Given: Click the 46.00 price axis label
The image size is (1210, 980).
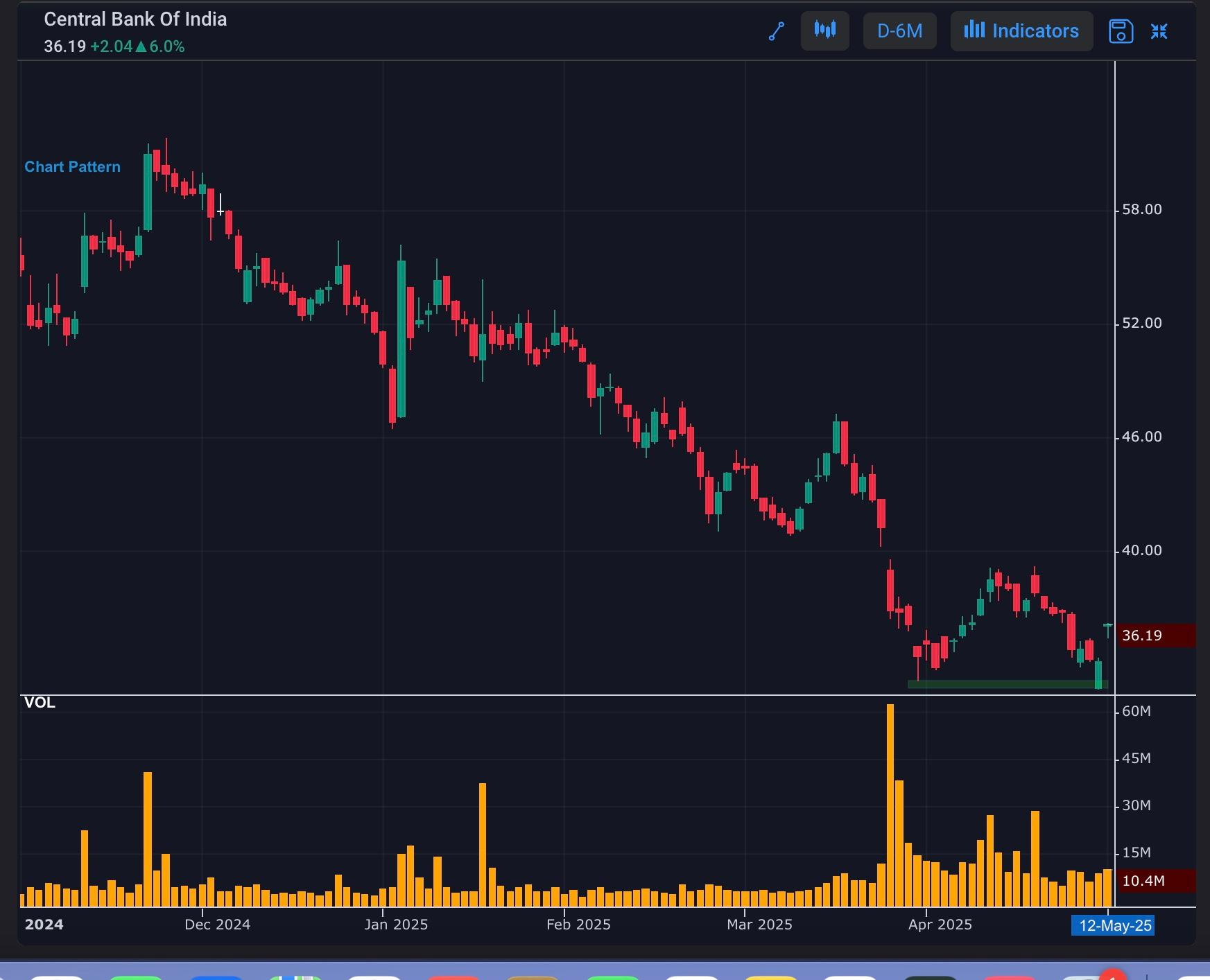Looking at the screenshot, I should 1142,437.
